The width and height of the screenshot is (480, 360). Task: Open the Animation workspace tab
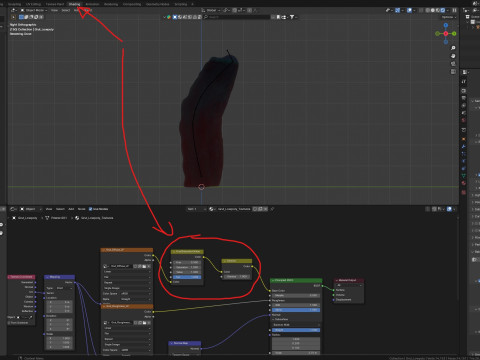(x=92, y=4)
